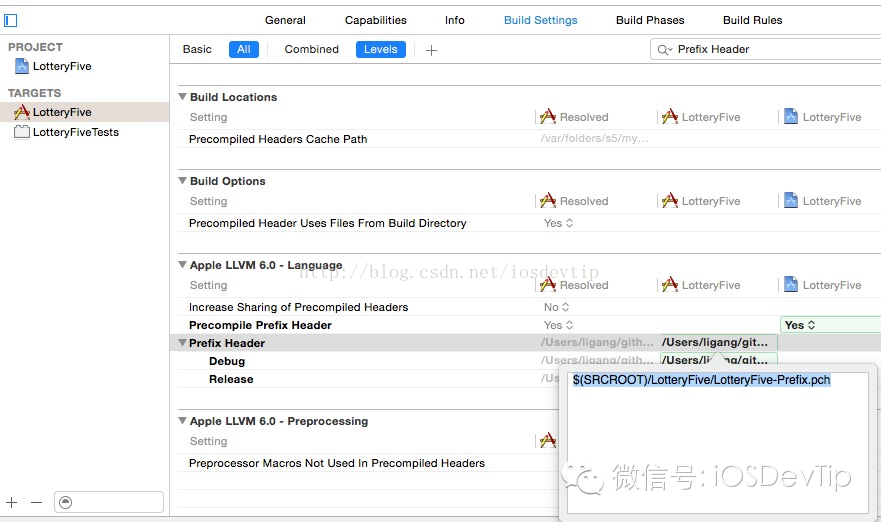Select LotteryFiveTests target icon
The width and height of the screenshot is (881, 522).
(x=22, y=132)
